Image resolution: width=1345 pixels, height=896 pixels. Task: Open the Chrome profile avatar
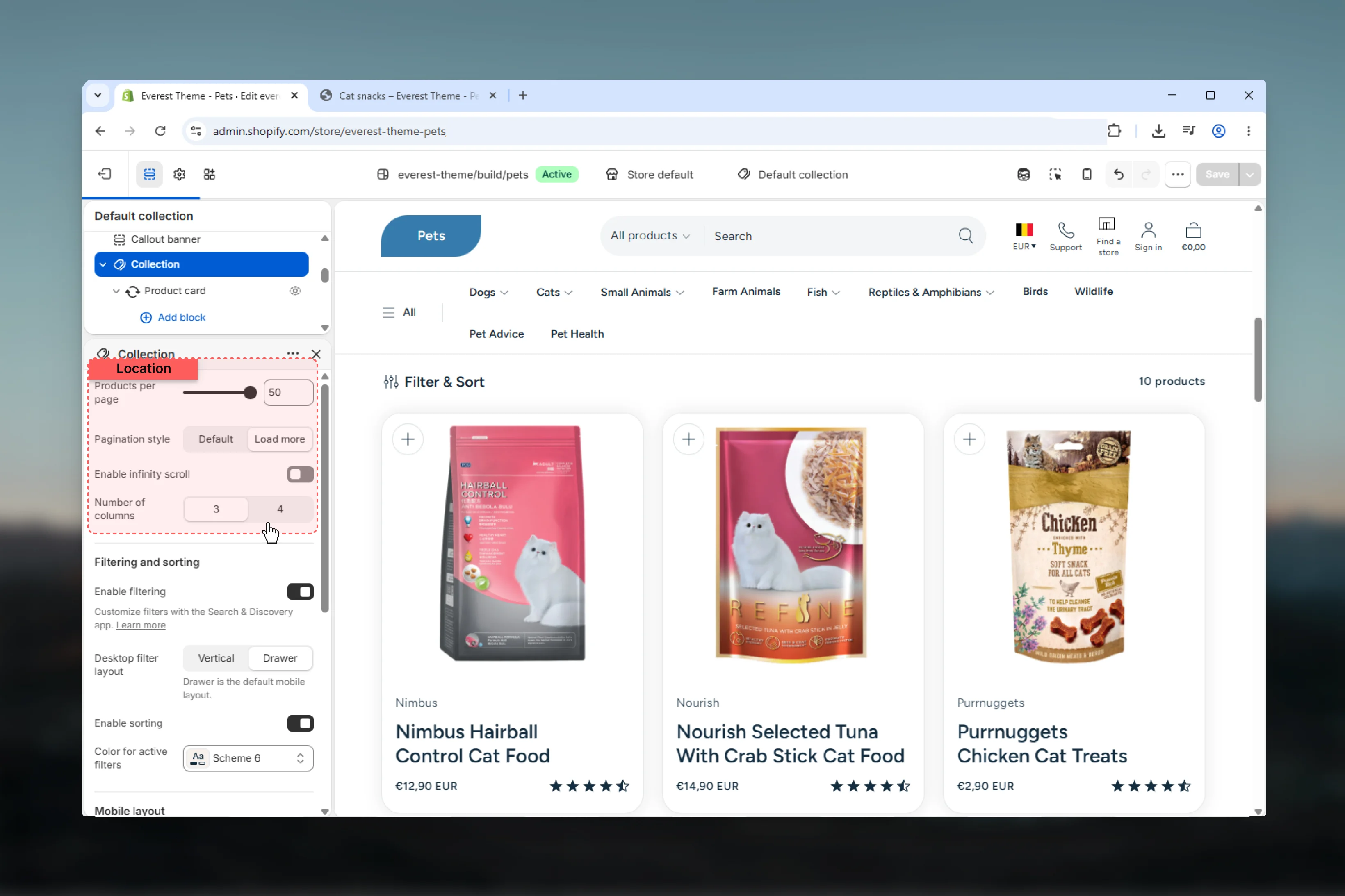(x=1219, y=131)
